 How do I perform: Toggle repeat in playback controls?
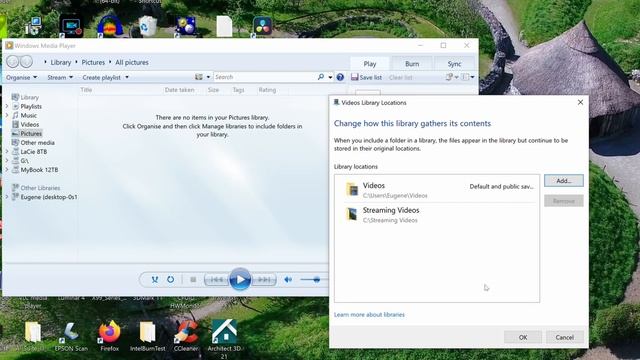(170, 280)
